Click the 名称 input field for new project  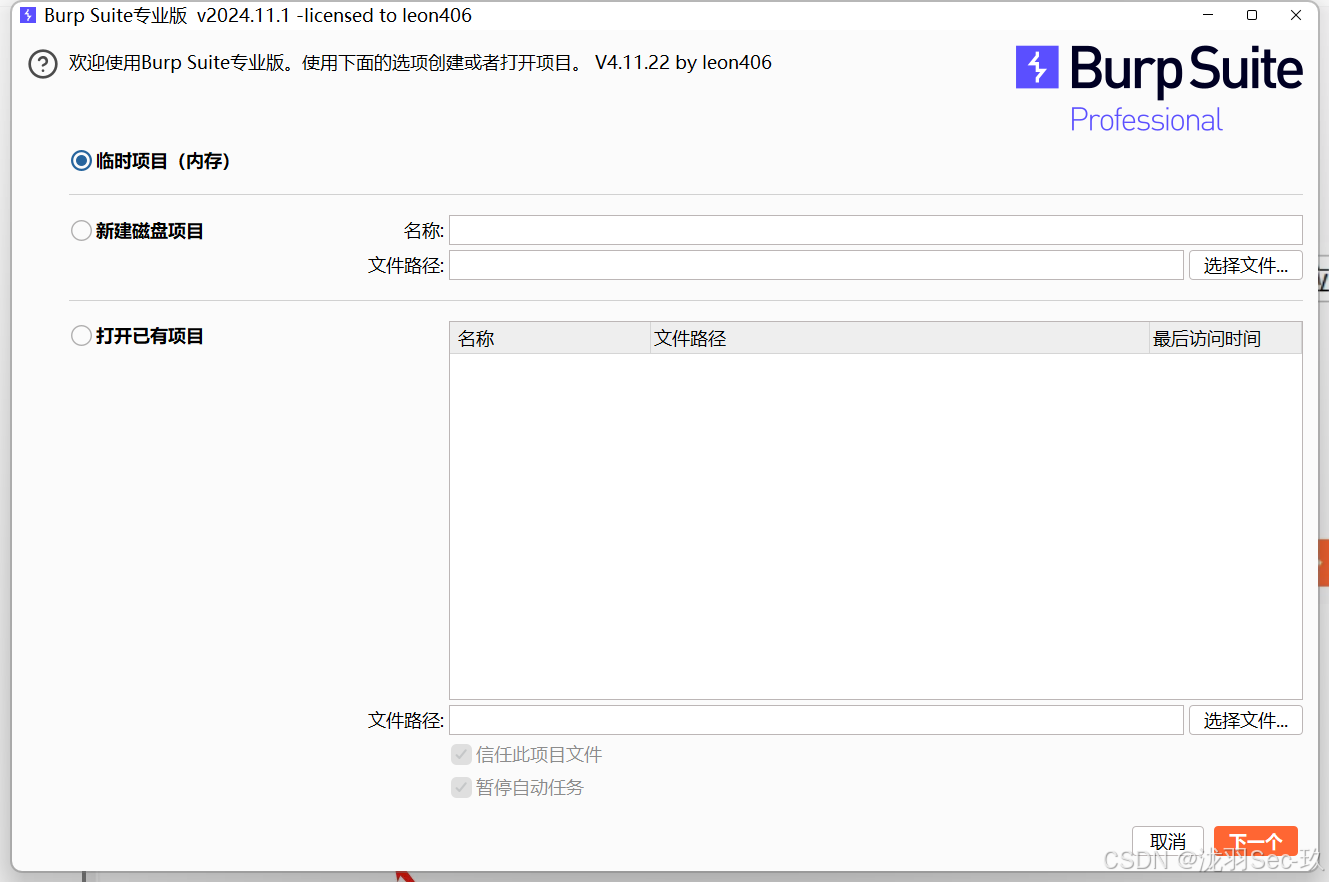(x=876, y=230)
